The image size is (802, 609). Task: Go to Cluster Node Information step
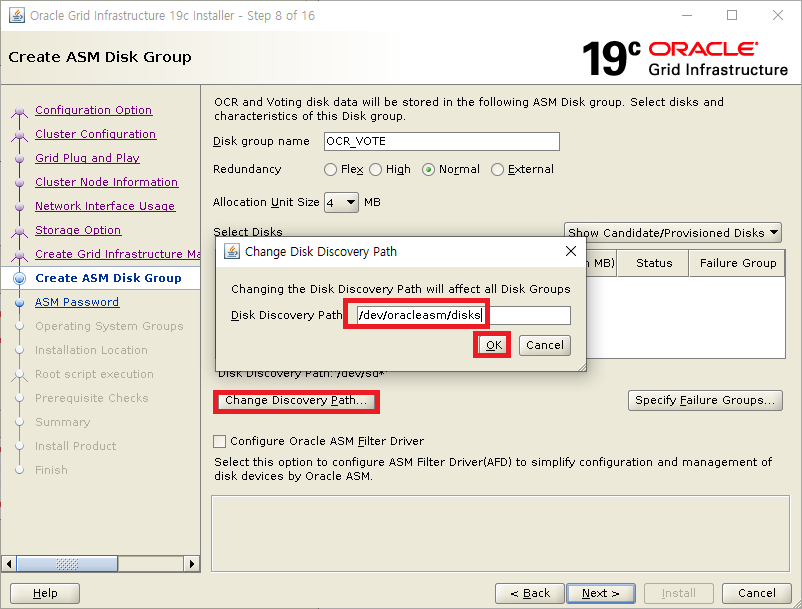pyautogui.click(x=106, y=183)
